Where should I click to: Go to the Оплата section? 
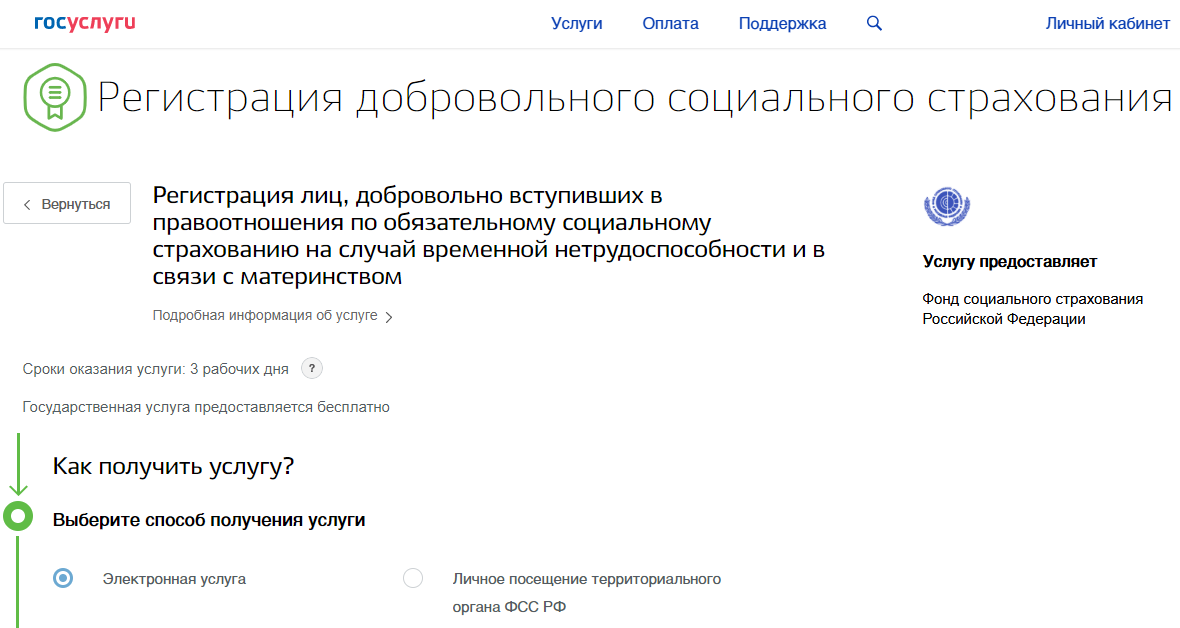tap(670, 24)
